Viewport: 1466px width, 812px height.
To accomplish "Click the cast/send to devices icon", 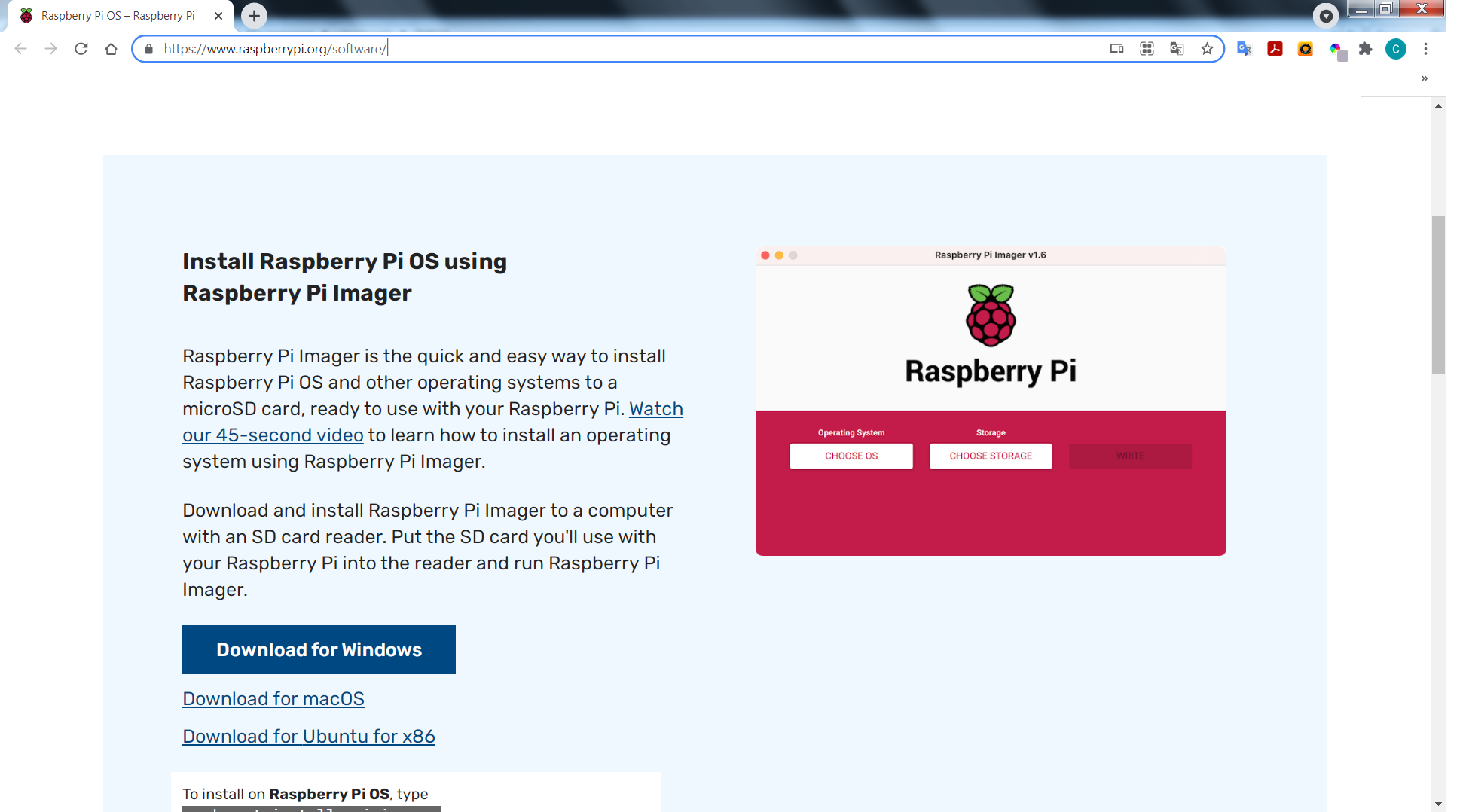I will 1116,49.
